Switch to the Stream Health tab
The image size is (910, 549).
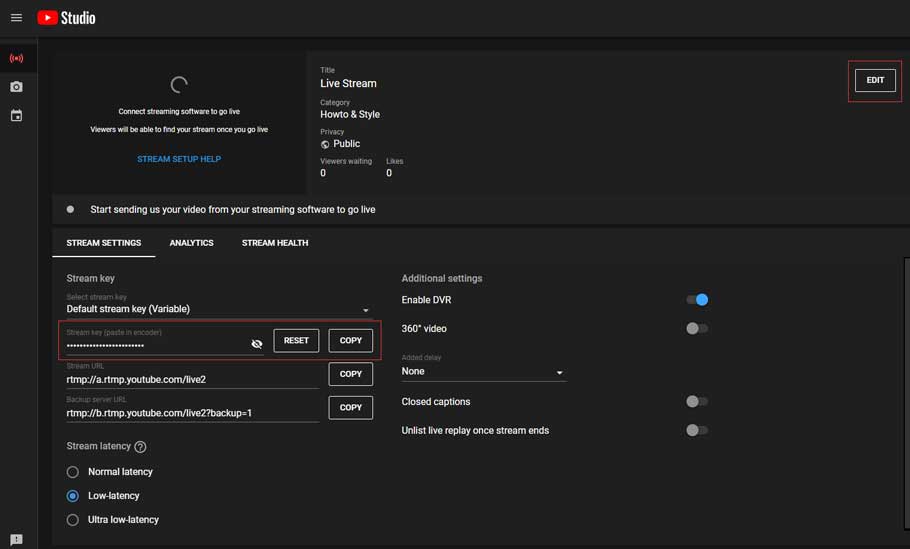(x=275, y=243)
